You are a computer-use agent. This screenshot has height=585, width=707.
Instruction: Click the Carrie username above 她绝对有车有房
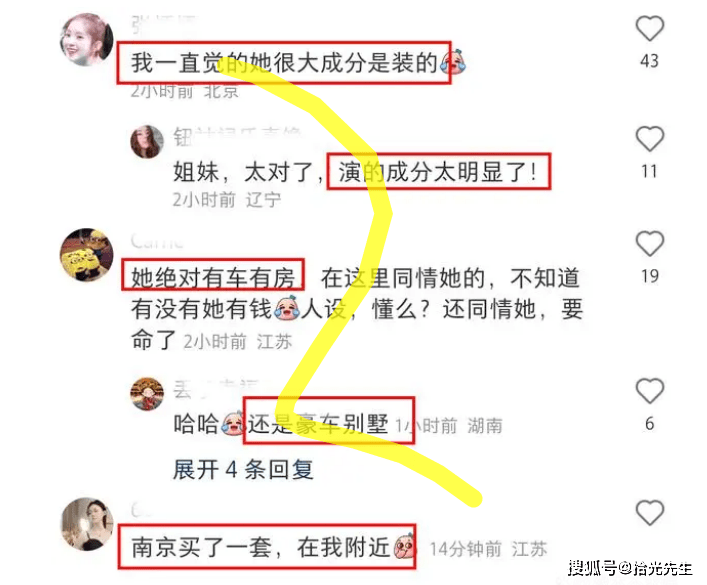(x=157, y=241)
